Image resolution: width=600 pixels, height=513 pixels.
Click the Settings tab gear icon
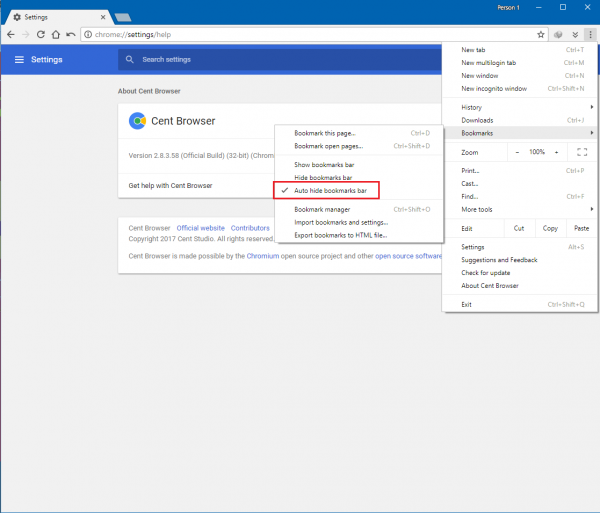pyautogui.click(x=17, y=17)
